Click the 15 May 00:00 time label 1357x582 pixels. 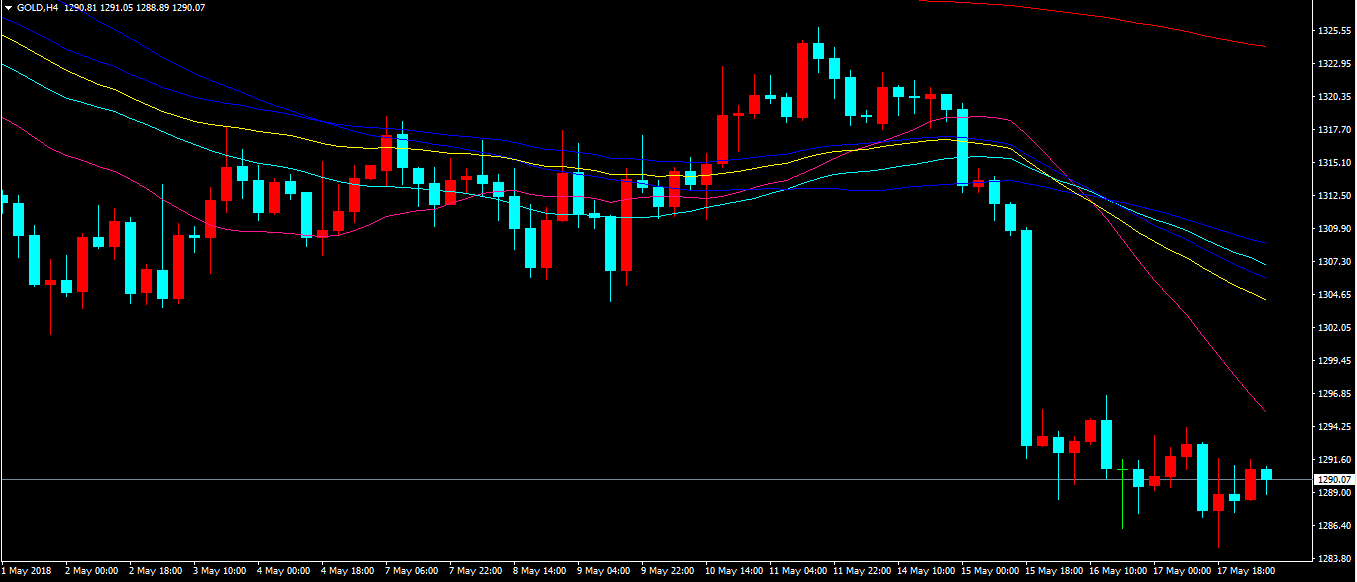tap(990, 571)
